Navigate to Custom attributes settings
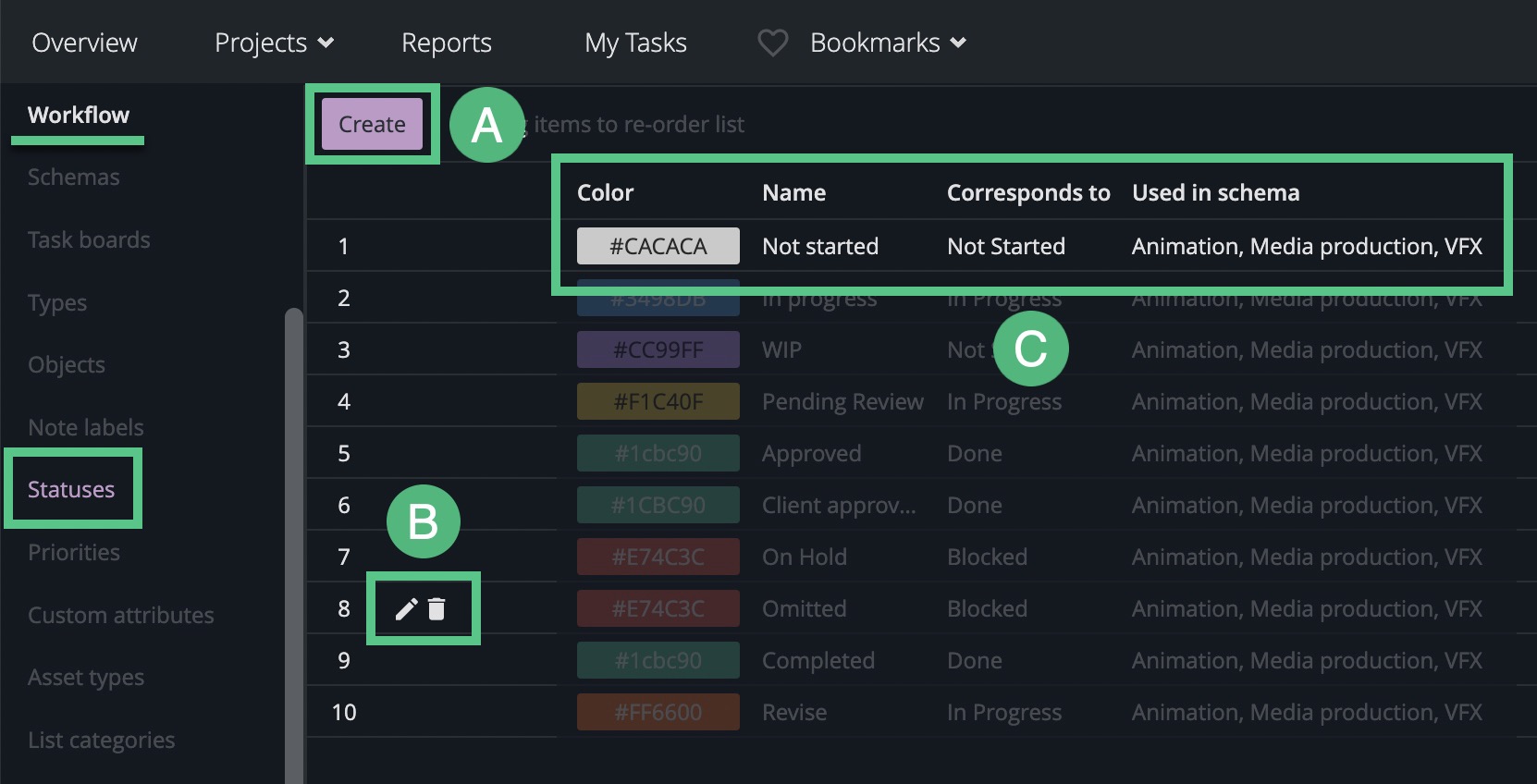Screen dimensions: 1537x784 point(120,615)
